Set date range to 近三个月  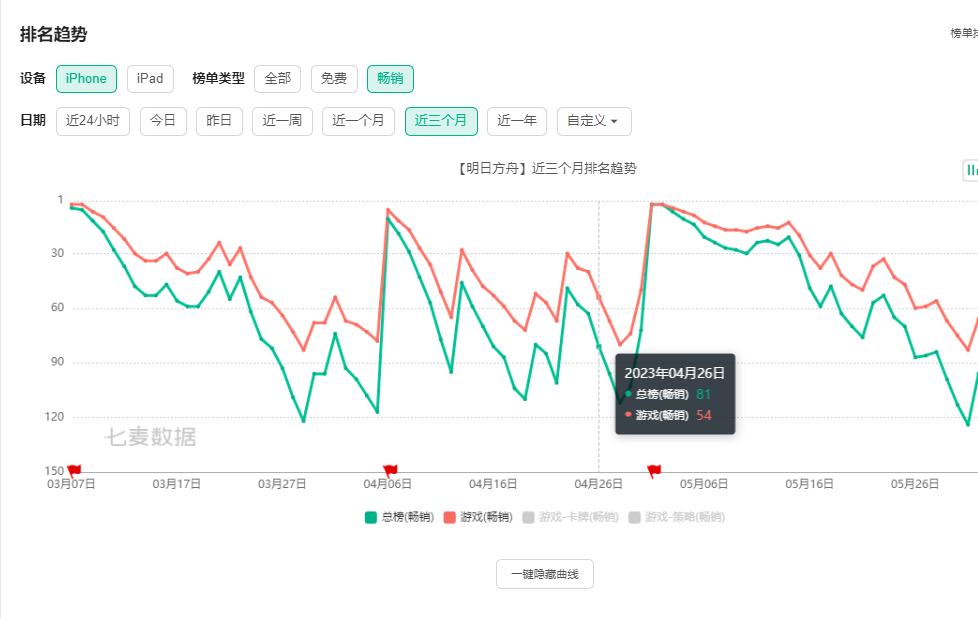click(441, 121)
